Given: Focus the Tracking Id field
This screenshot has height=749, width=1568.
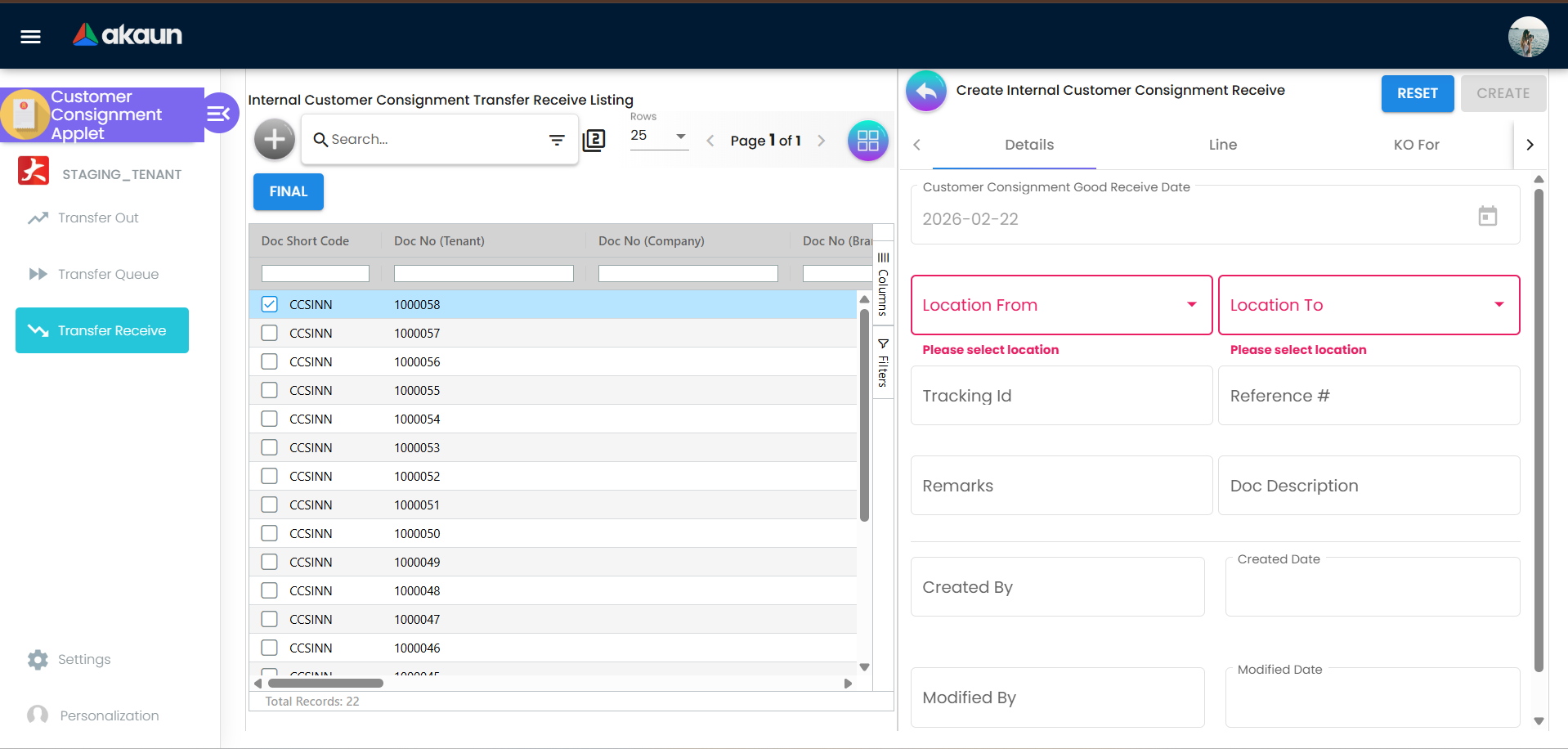Looking at the screenshot, I should [1061, 396].
